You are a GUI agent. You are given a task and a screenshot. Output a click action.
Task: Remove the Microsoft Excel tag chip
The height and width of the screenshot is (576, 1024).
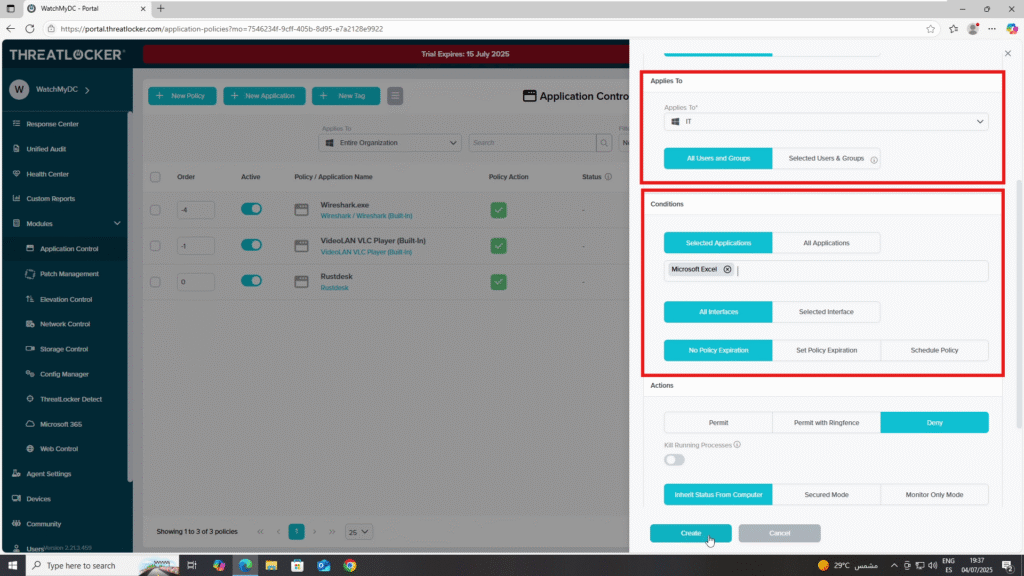[727, 269]
